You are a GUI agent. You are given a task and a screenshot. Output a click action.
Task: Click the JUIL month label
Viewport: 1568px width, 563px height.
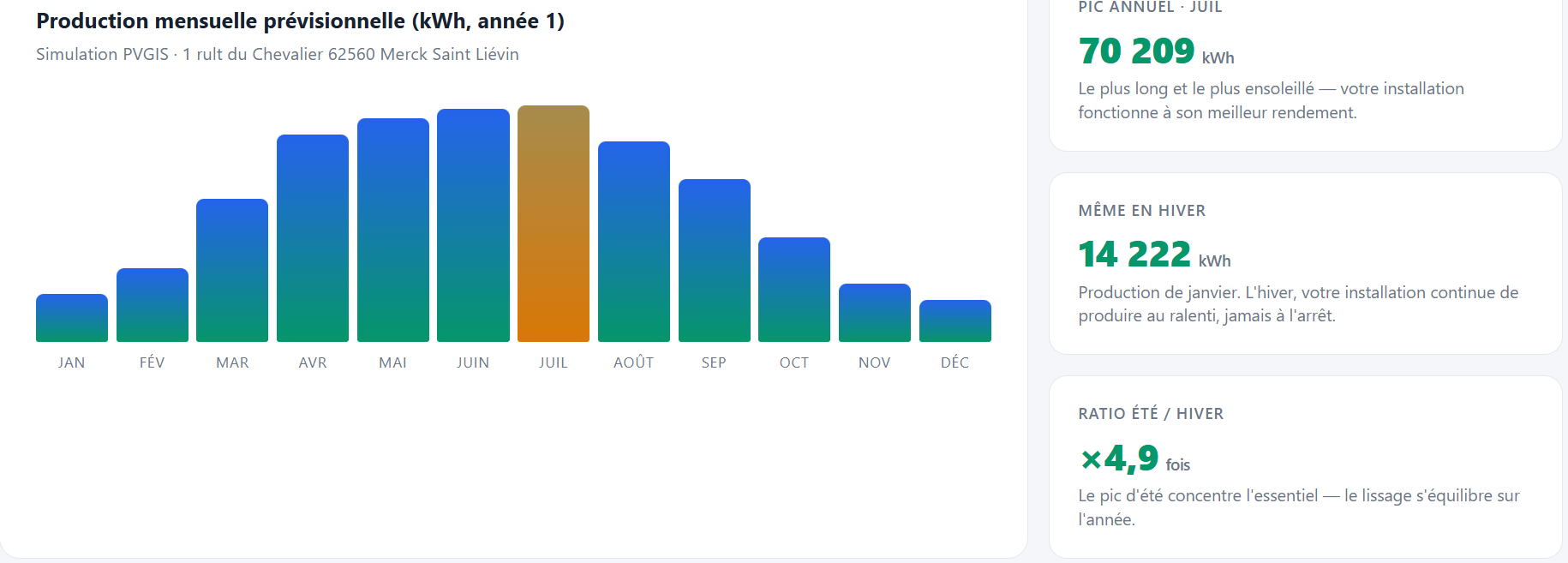(554, 362)
